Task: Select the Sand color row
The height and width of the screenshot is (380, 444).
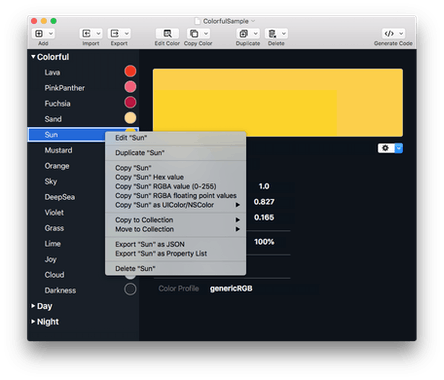Action: coord(83,119)
